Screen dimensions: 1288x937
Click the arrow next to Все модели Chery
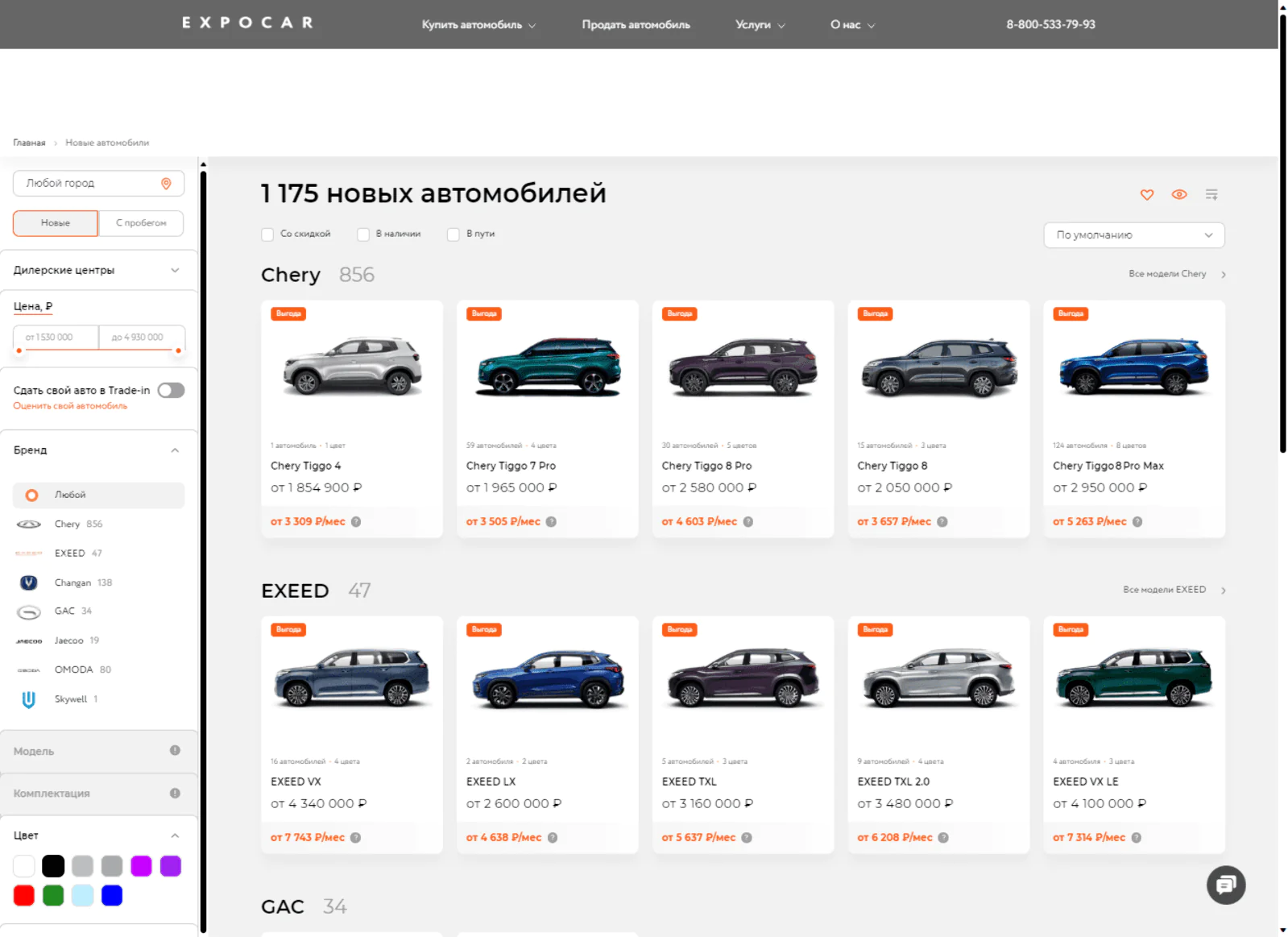point(1224,275)
